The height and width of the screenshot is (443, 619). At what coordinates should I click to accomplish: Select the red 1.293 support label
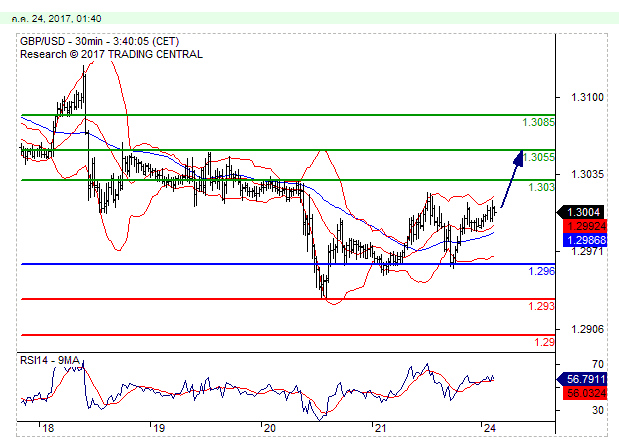(x=542, y=306)
